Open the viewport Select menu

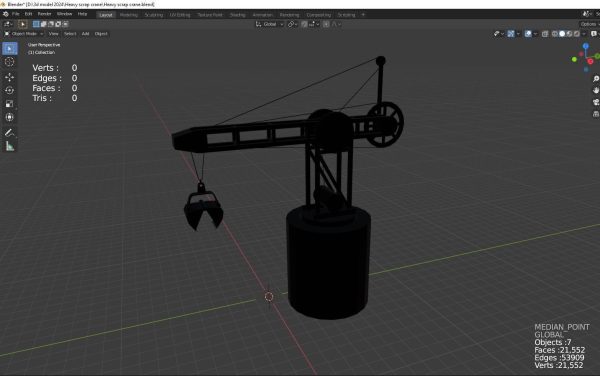(x=70, y=34)
